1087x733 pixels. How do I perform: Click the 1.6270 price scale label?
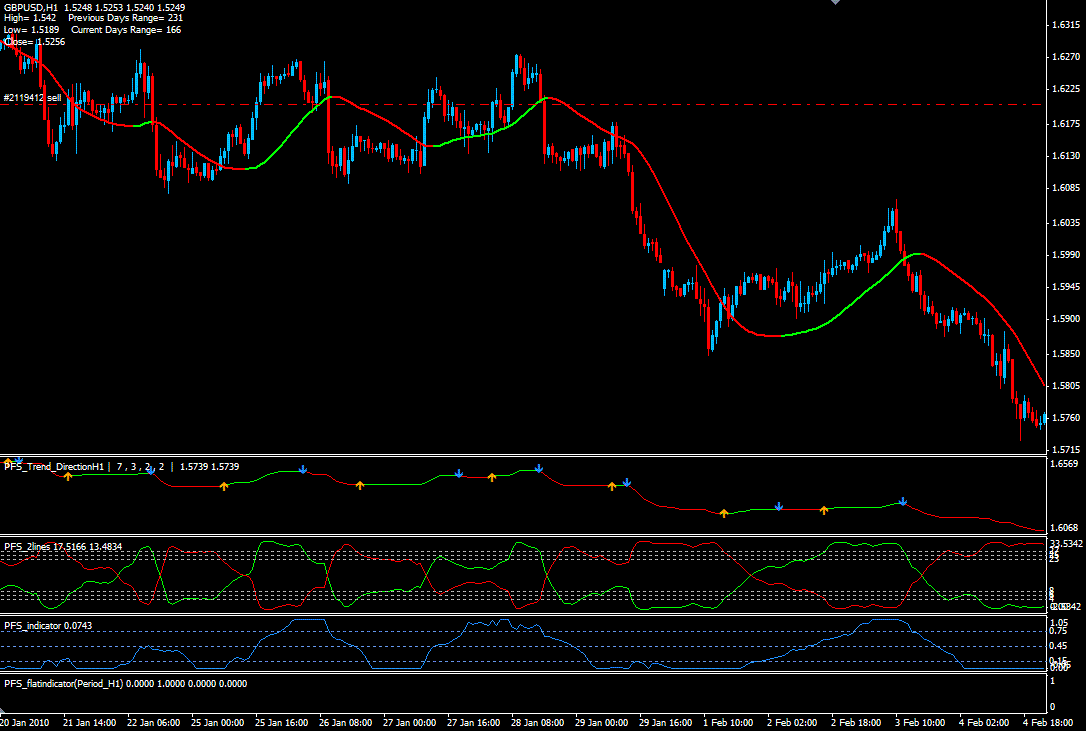point(1066,58)
